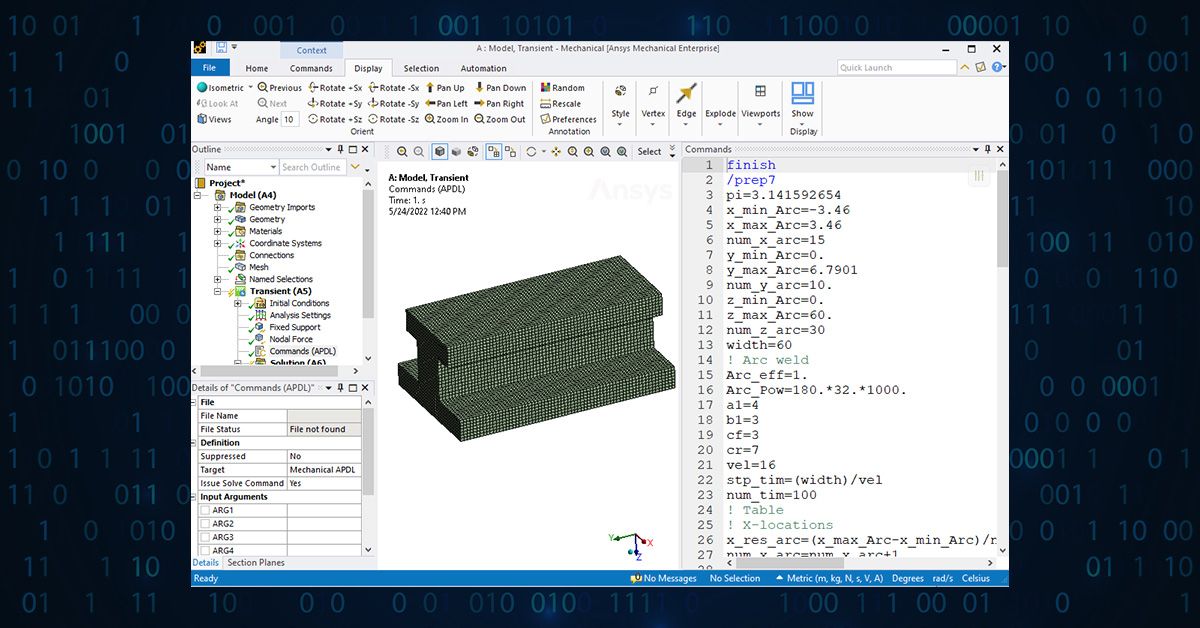Apply Random annotation colors
This screenshot has width=1200, height=628.
point(546,88)
